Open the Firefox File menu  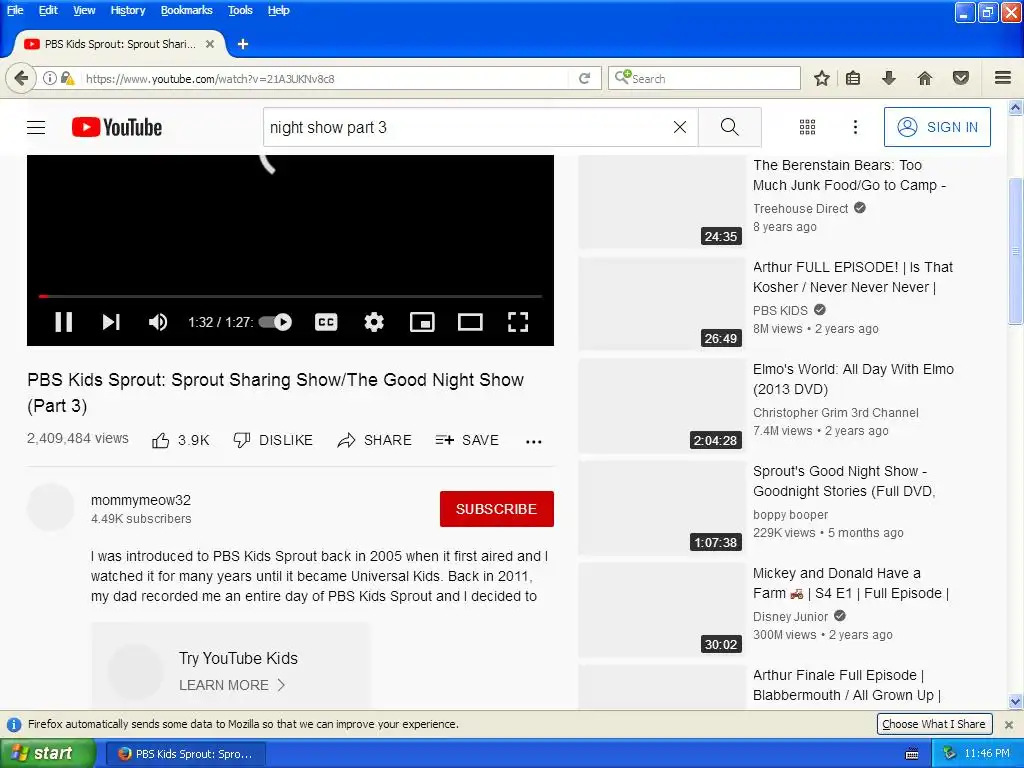click(15, 10)
